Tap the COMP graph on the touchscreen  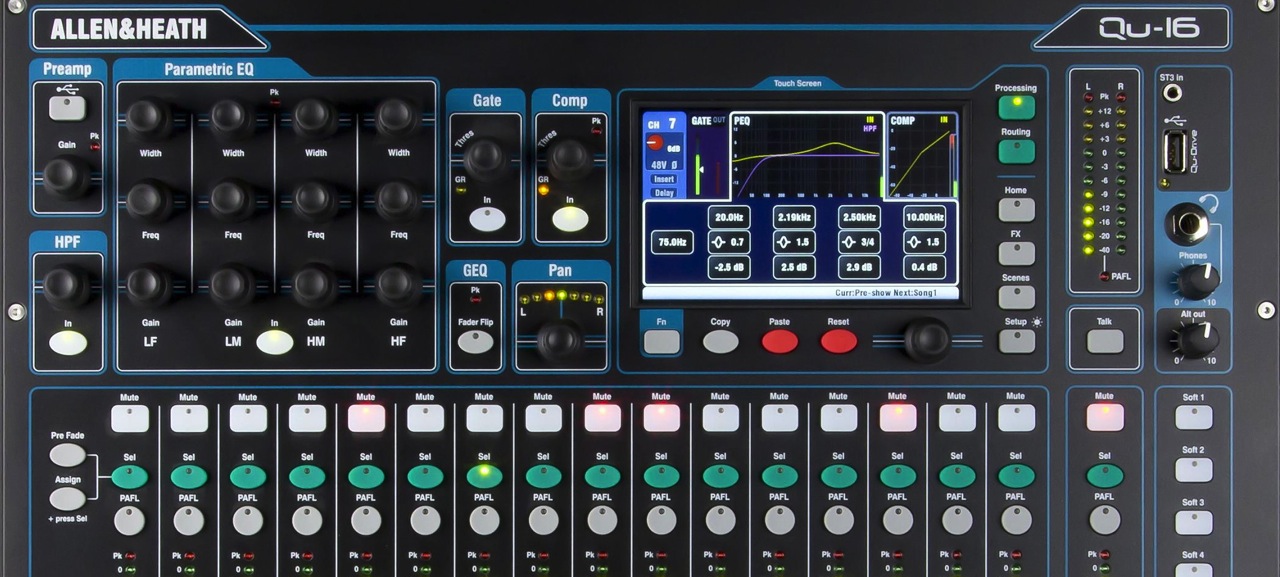coord(922,155)
